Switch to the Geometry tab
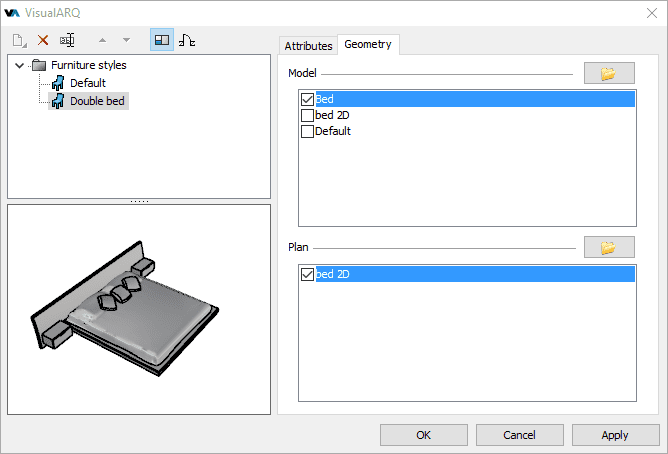 [368, 45]
